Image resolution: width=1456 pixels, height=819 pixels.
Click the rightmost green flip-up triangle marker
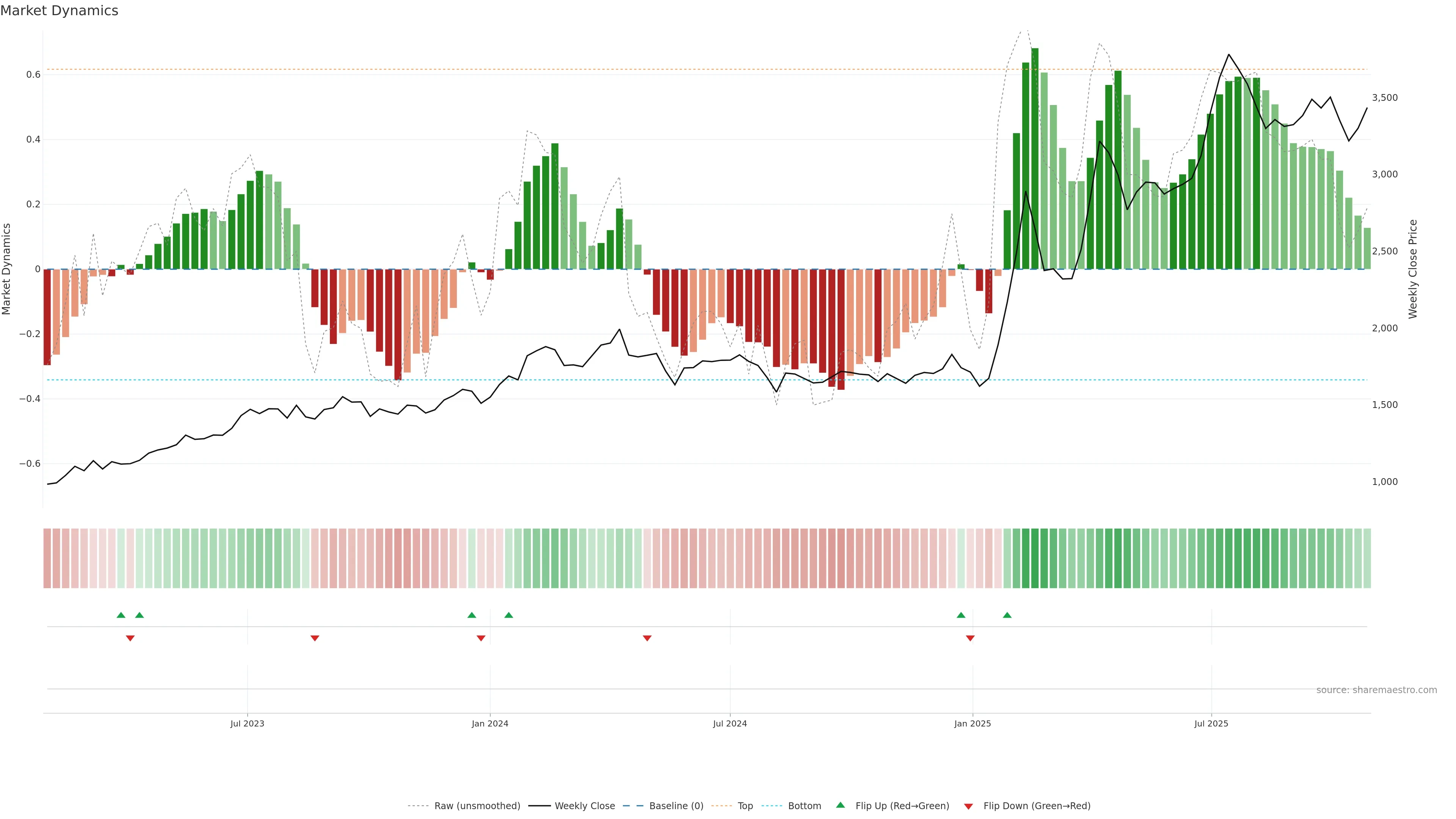(x=1007, y=615)
